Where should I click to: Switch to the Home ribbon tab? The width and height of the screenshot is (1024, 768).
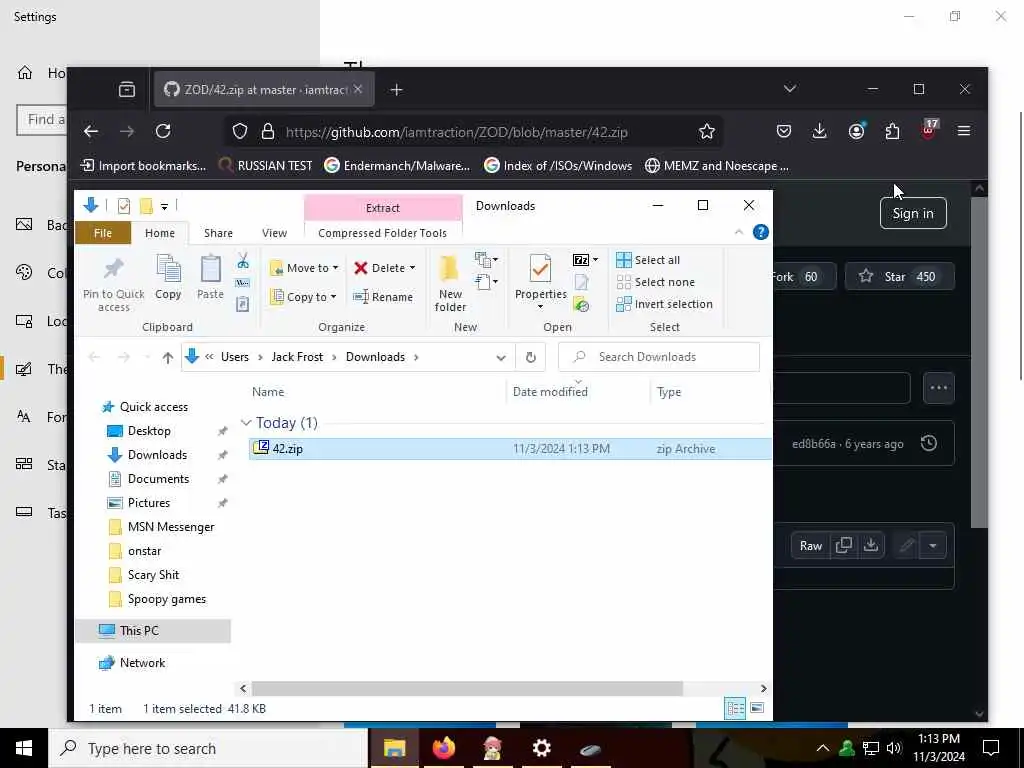160,233
